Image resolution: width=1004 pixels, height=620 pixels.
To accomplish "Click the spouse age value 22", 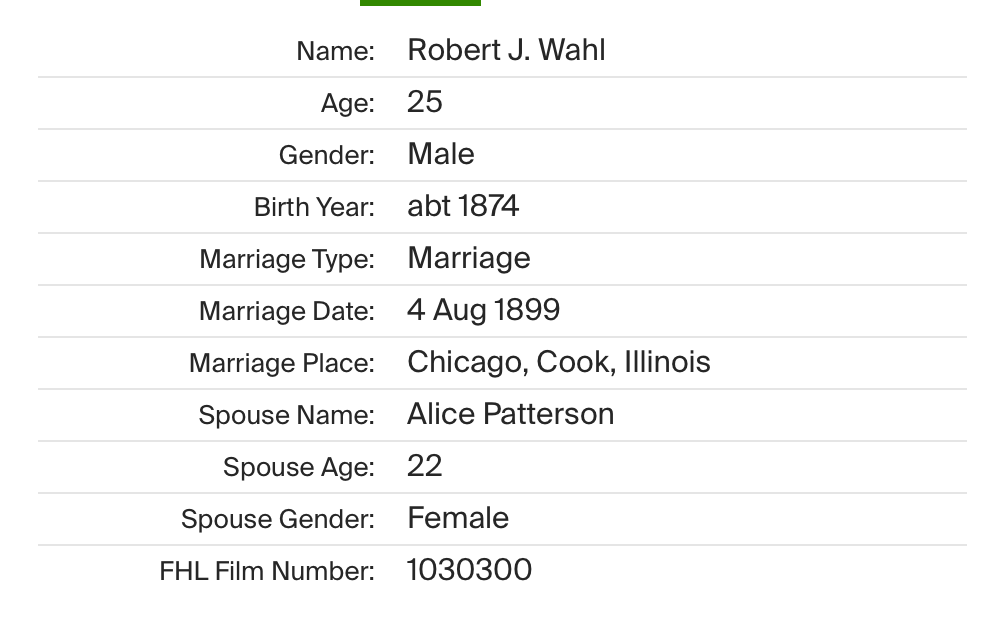I will [x=425, y=466].
